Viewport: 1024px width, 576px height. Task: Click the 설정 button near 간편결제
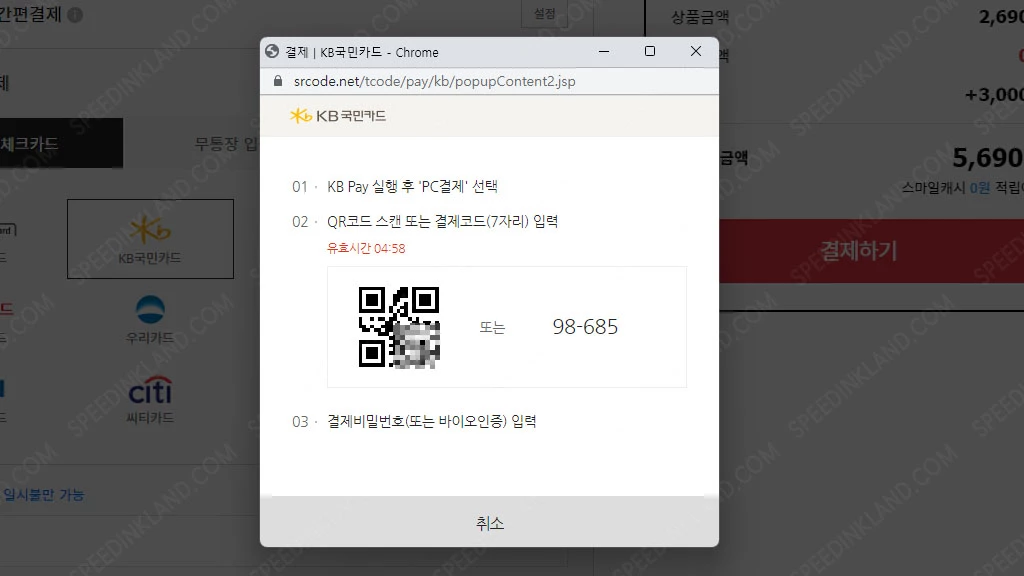[544, 13]
